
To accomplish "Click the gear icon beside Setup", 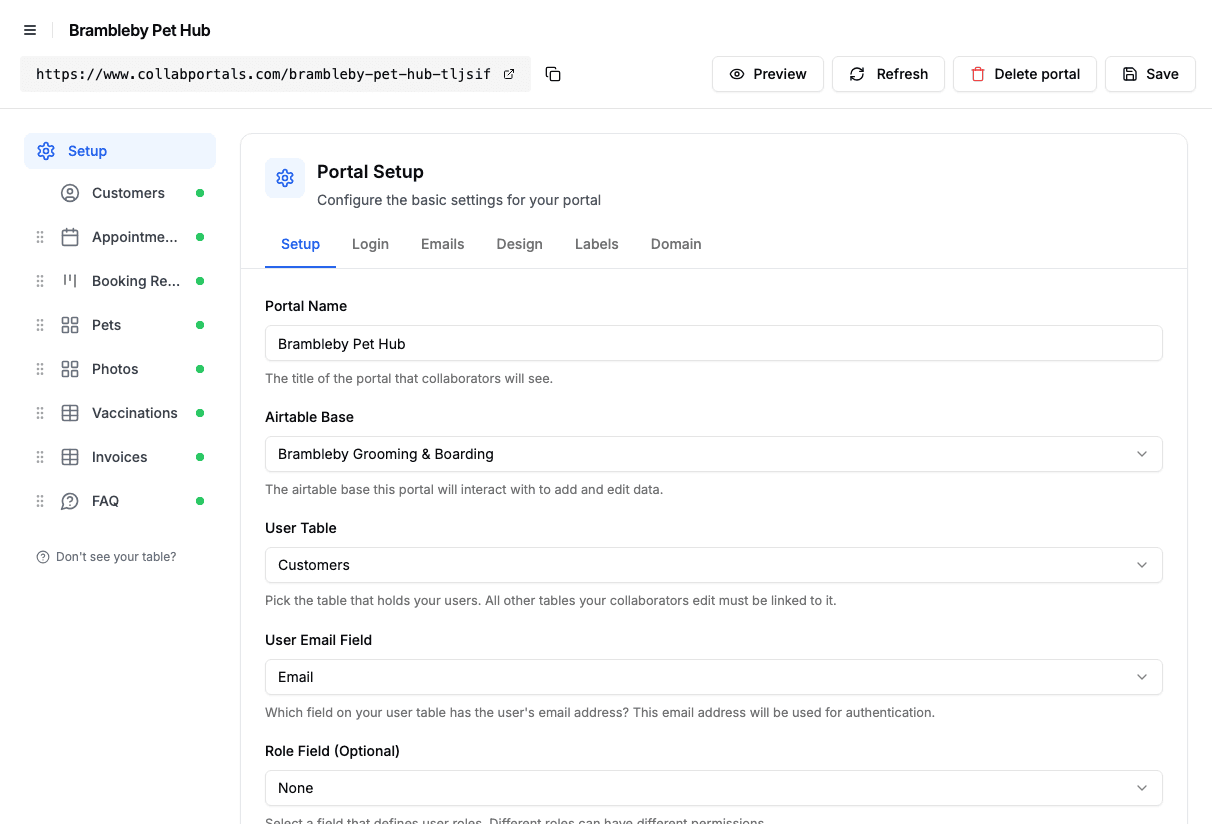I will point(46,151).
